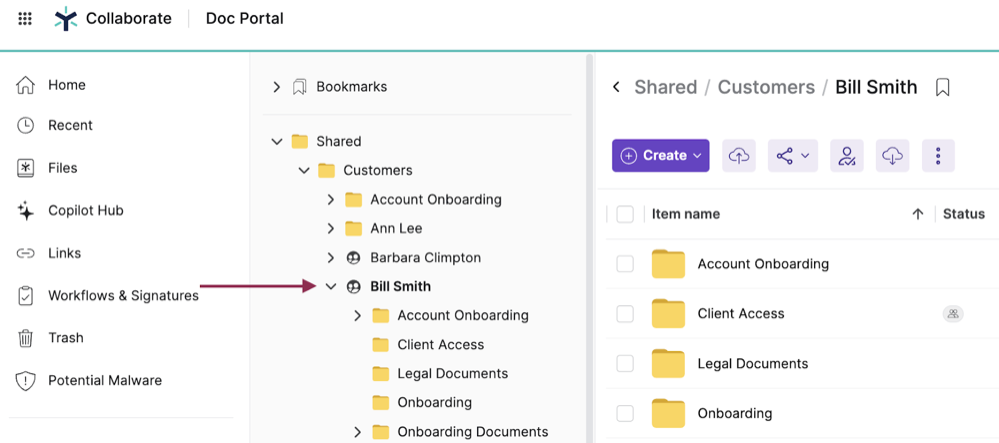Navigate to Shared breadcrumb
This screenshot has height=443, width=999.
pyautogui.click(x=665, y=87)
